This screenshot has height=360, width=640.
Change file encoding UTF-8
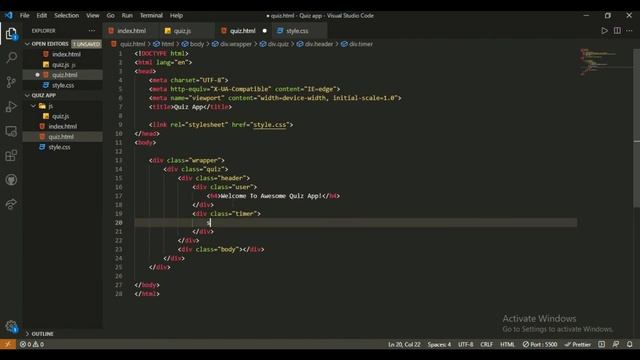[x=465, y=344]
